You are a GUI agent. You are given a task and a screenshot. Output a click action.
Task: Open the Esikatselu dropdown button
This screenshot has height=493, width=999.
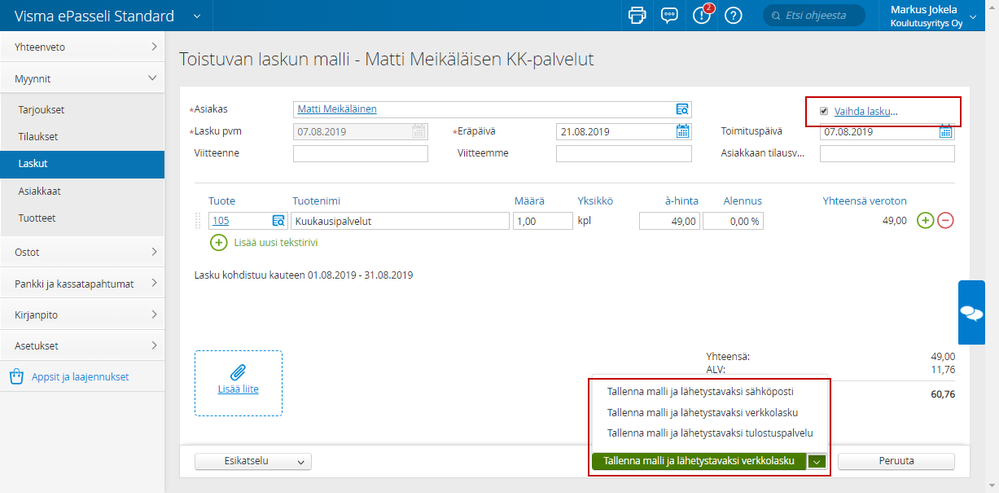pyautogui.click(x=253, y=461)
